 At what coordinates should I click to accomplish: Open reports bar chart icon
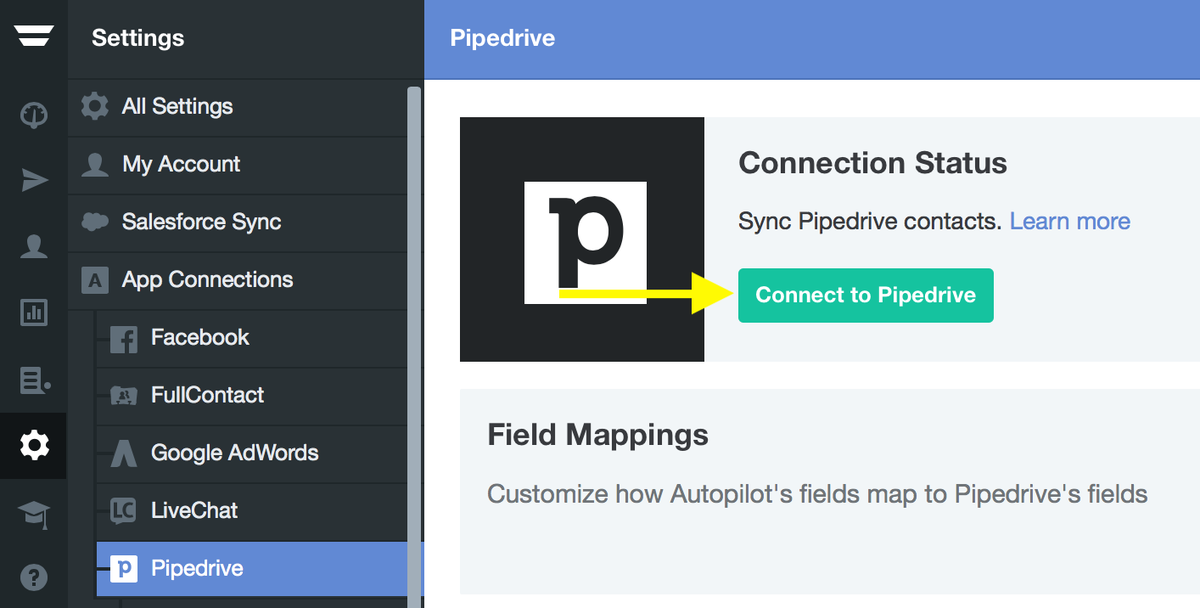[34, 312]
